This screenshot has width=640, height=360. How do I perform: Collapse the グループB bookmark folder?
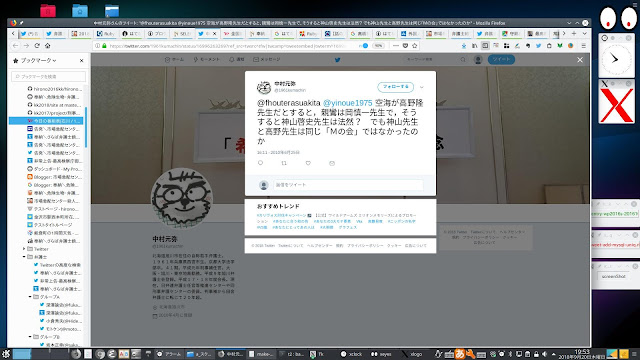pyautogui.click(x=30, y=337)
